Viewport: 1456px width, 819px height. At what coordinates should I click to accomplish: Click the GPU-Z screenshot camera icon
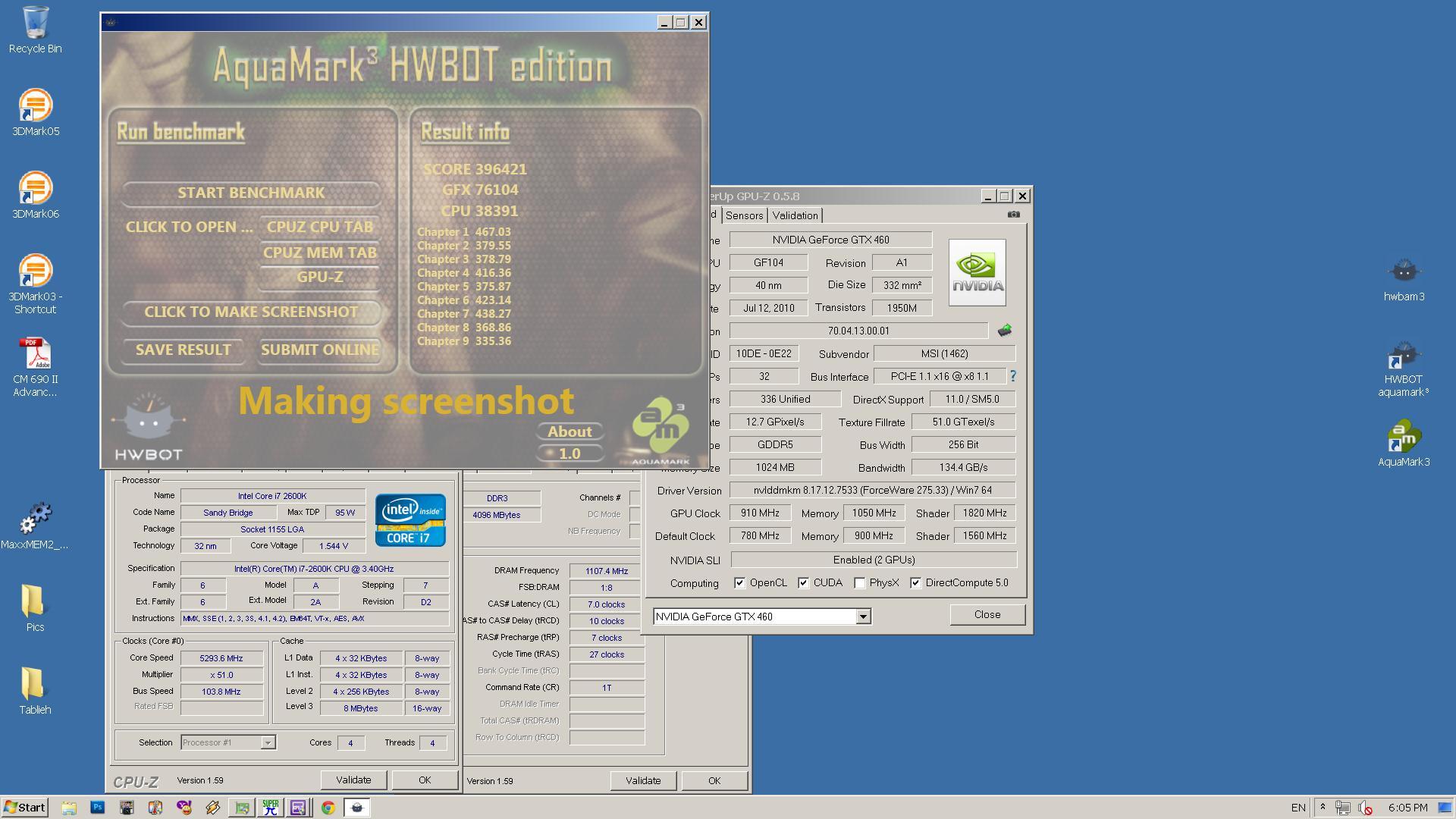[1013, 215]
